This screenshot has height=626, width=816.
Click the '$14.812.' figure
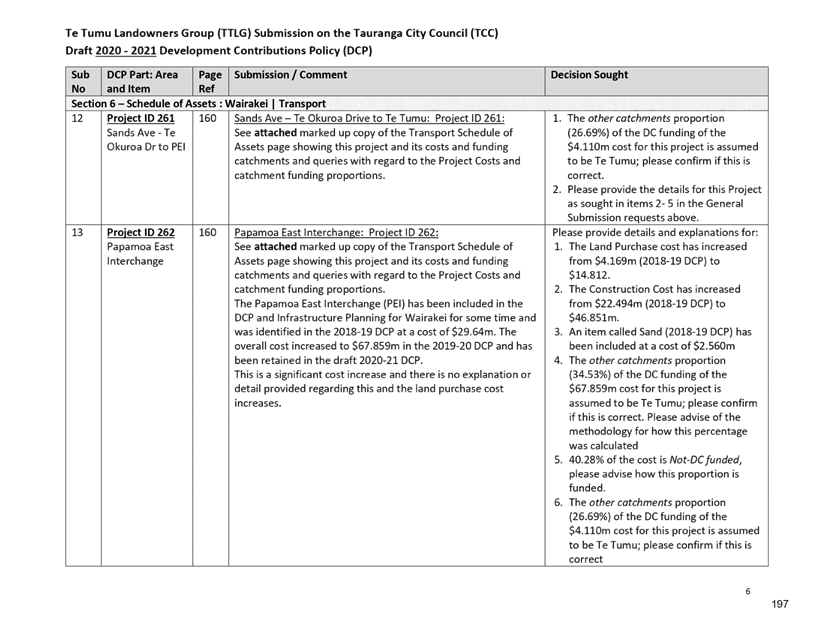590,275
